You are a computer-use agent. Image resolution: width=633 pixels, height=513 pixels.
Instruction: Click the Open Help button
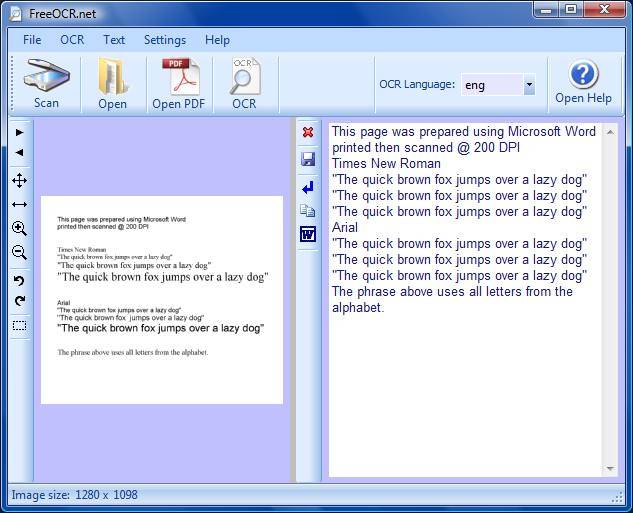click(x=583, y=82)
